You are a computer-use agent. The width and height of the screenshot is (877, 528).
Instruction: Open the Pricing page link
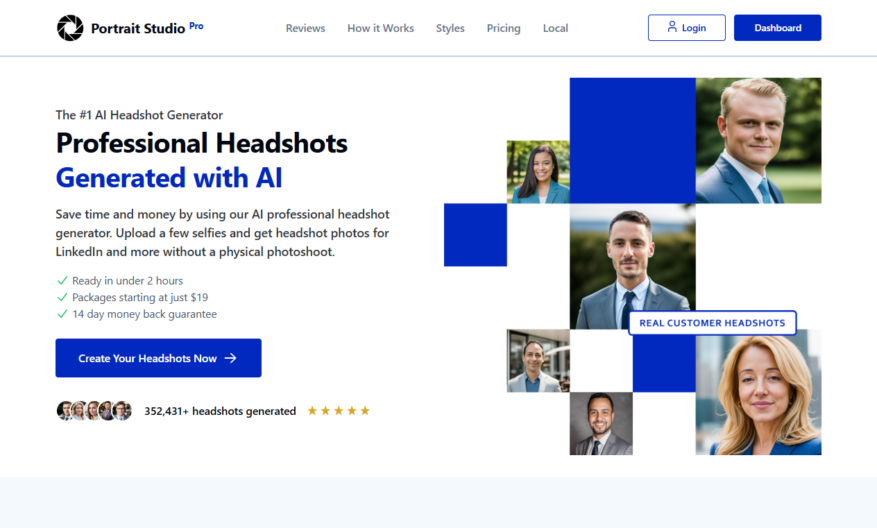(503, 28)
